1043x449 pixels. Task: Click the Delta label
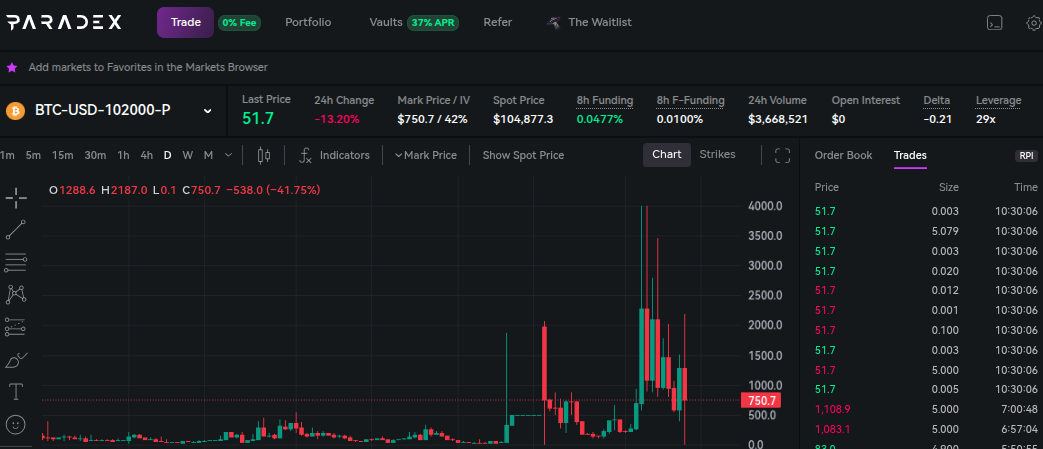tap(937, 100)
